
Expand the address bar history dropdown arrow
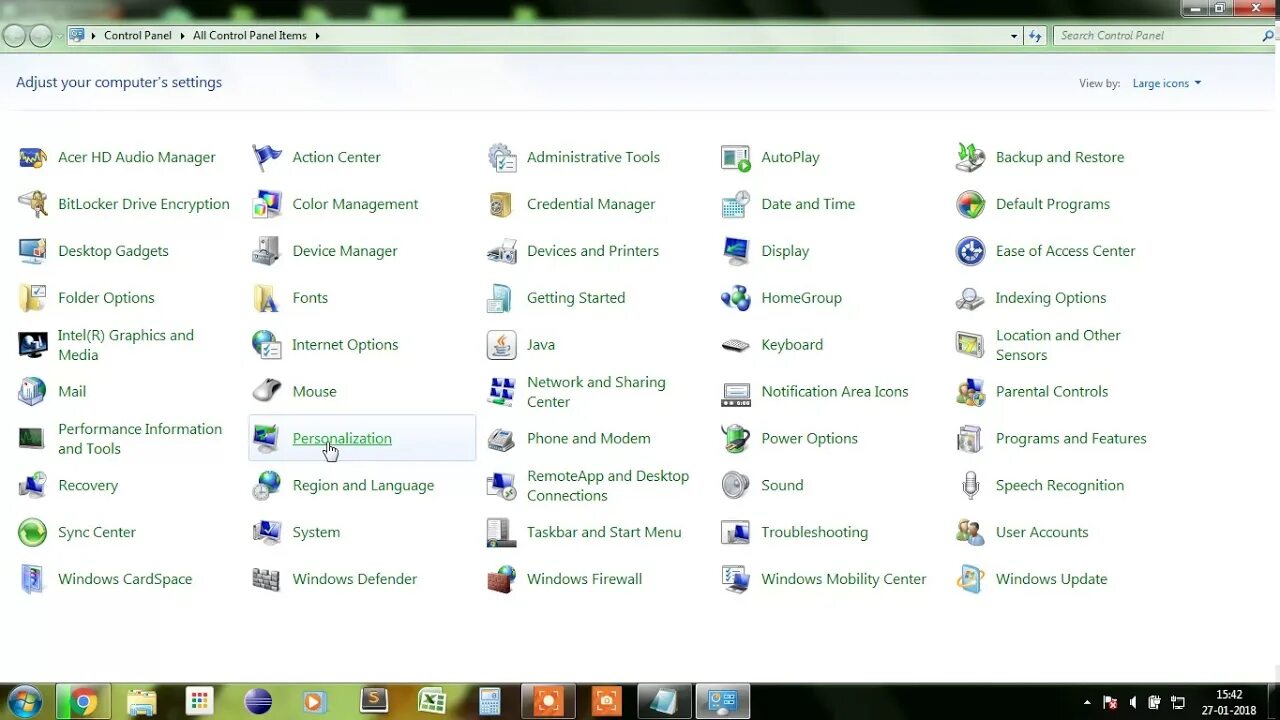click(1014, 35)
